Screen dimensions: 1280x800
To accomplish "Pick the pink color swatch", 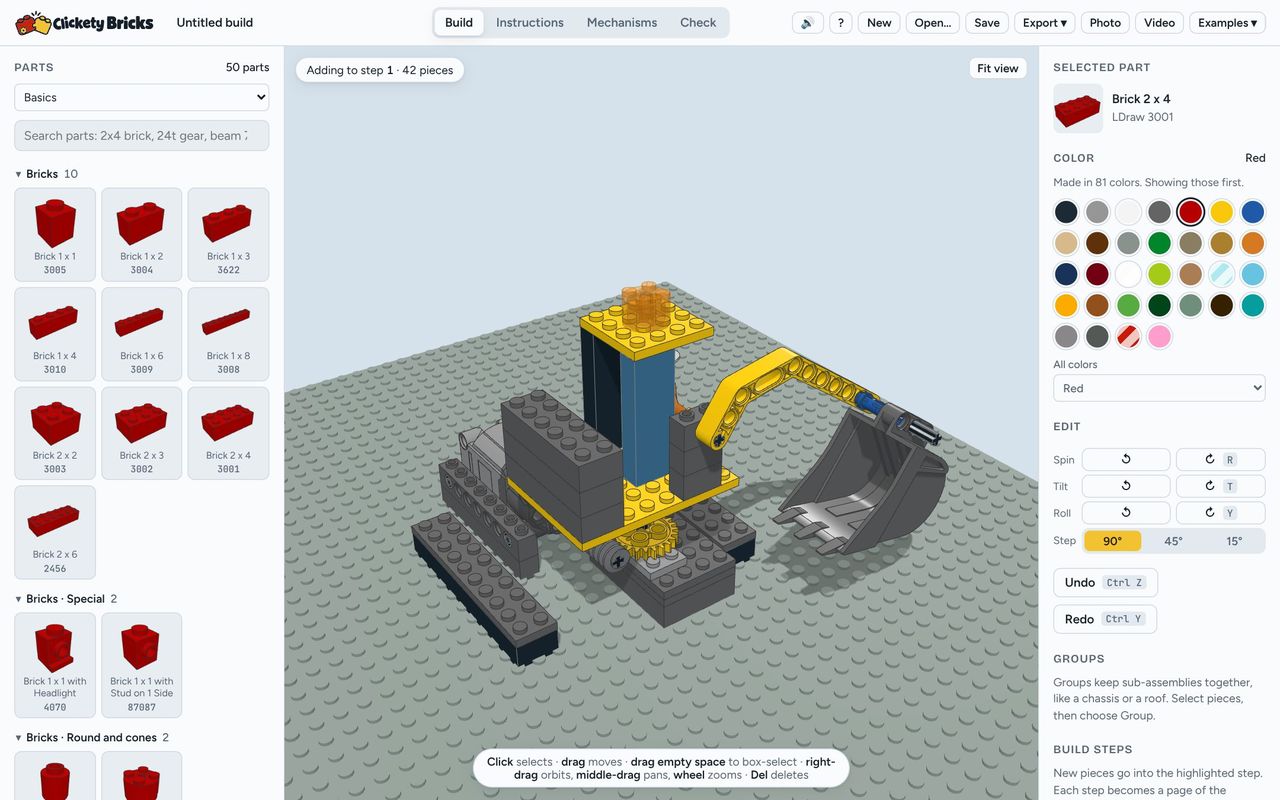I will tap(1159, 336).
